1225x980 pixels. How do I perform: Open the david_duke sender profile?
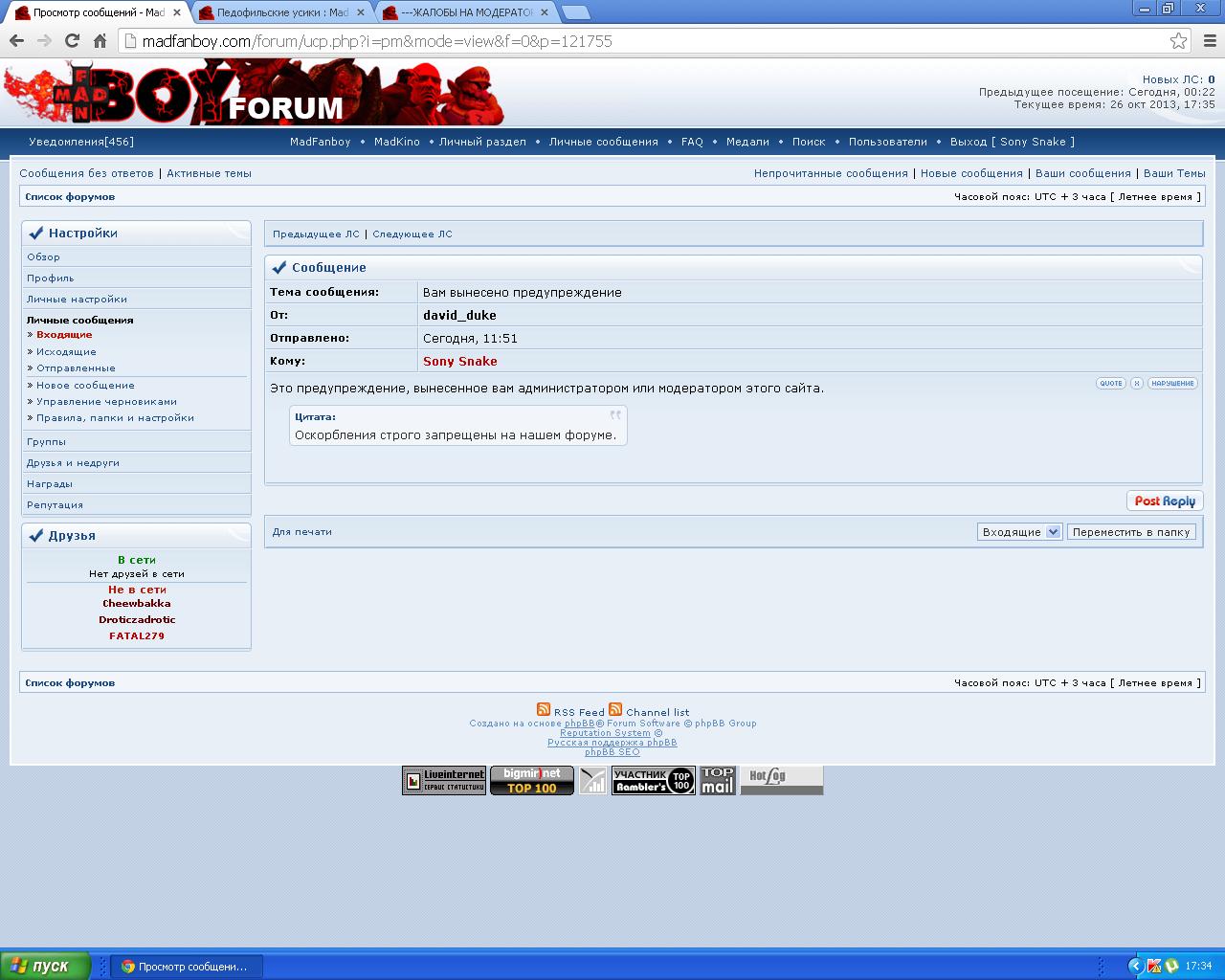(459, 316)
